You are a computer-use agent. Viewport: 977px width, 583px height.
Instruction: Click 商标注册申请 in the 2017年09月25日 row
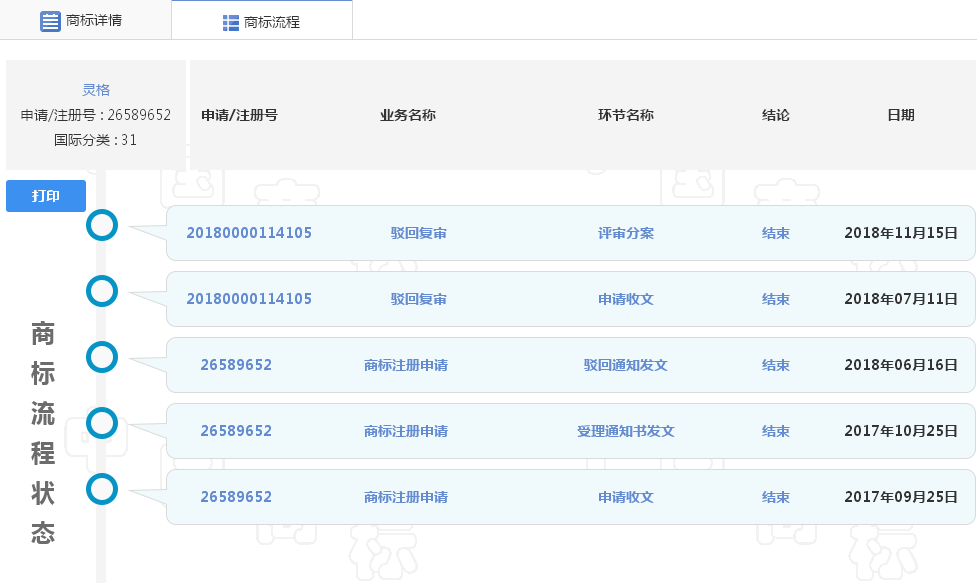pyautogui.click(x=405, y=497)
